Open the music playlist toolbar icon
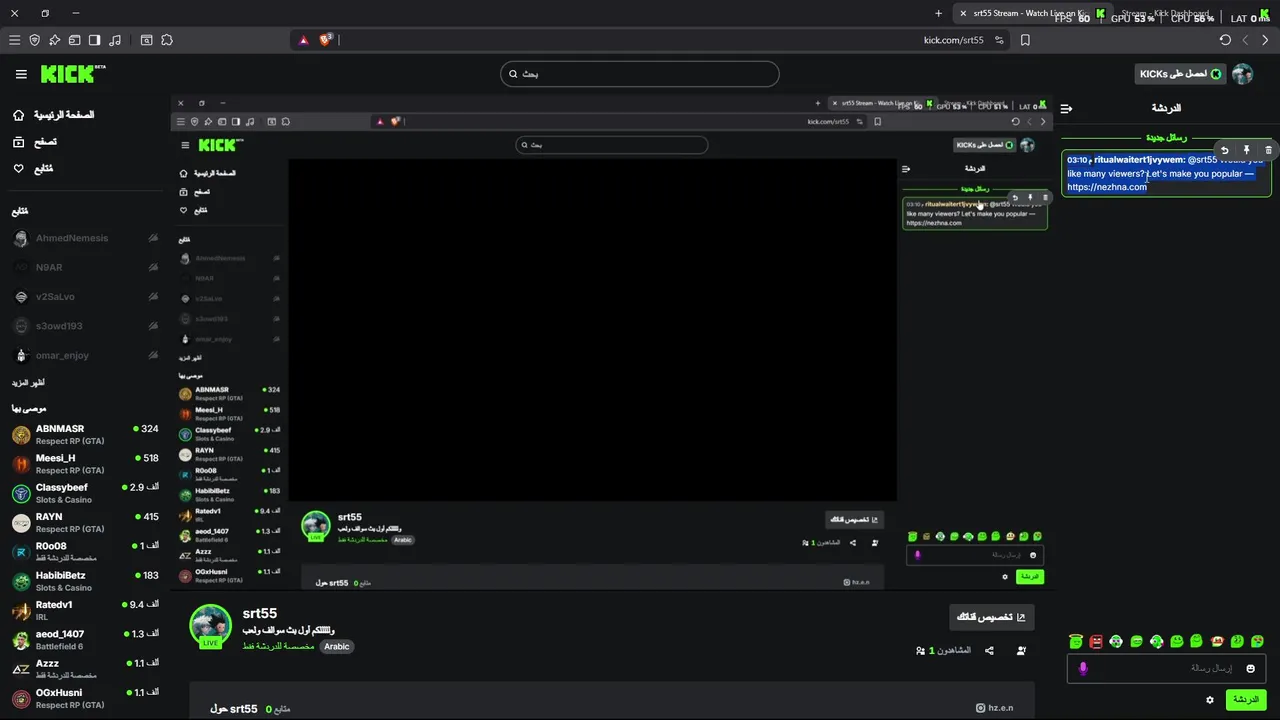The height and width of the screenshot is (720, 1280). [115, 40]
